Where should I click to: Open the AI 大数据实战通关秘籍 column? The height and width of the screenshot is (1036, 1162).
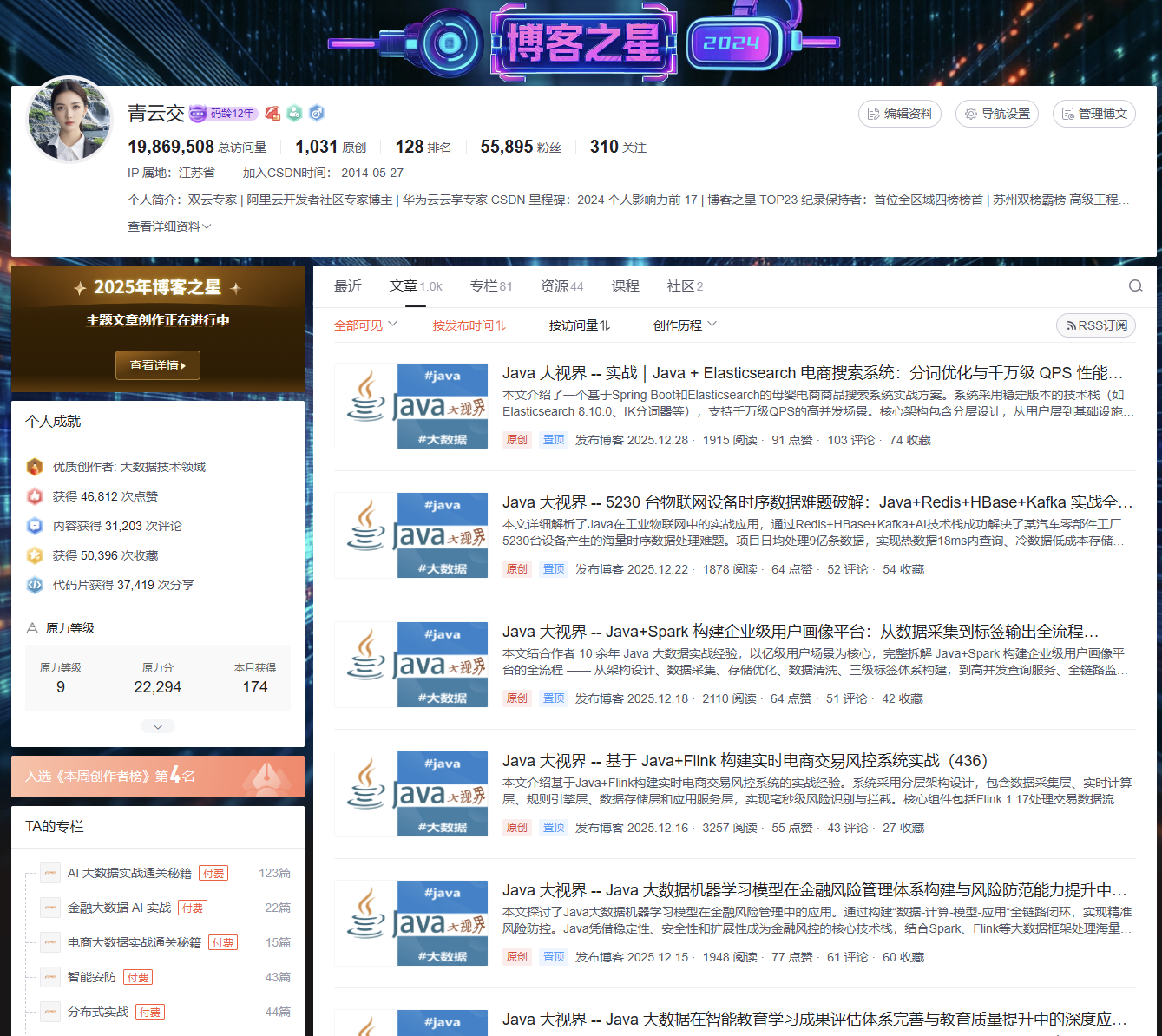click(x=129, y=873)
